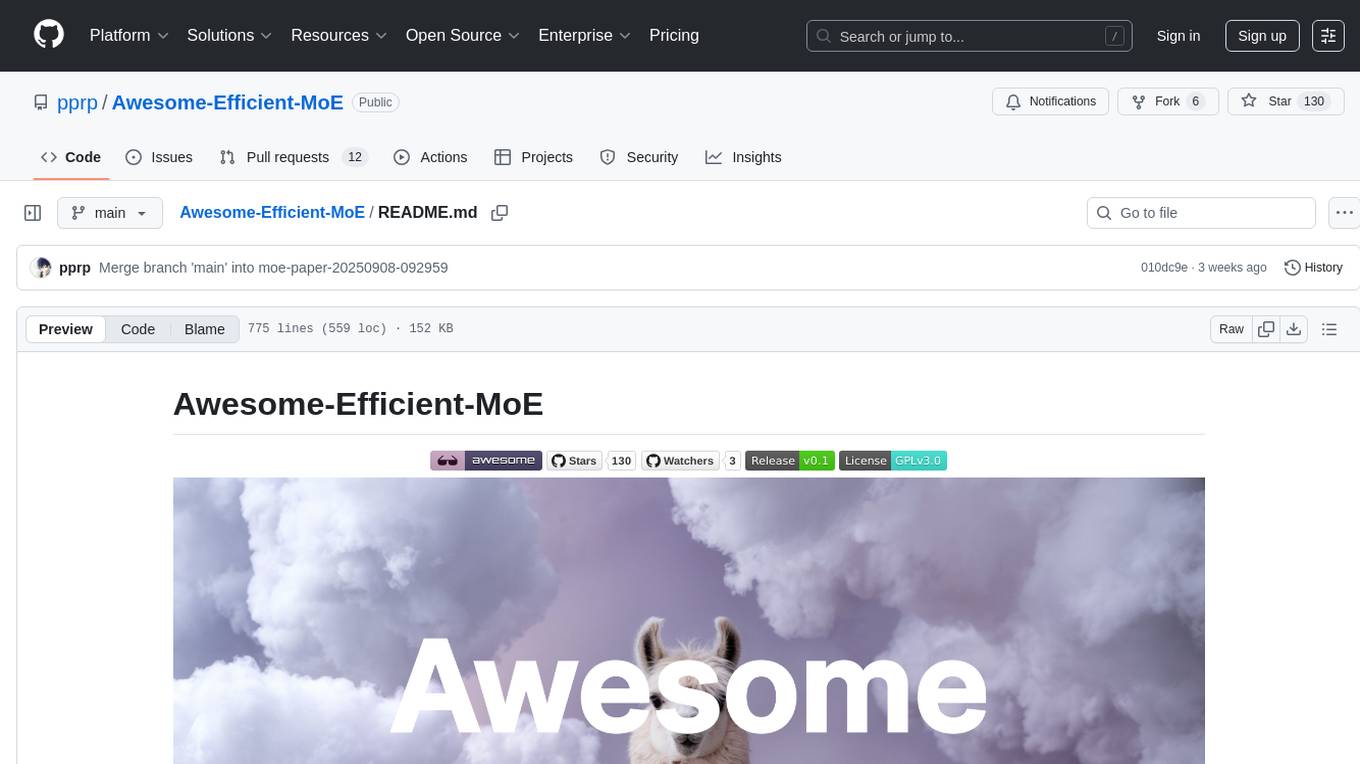Fork the repository
The height and width of the screenshot is (764, 1360).
pyautogui.click(x=1167, y=101)
